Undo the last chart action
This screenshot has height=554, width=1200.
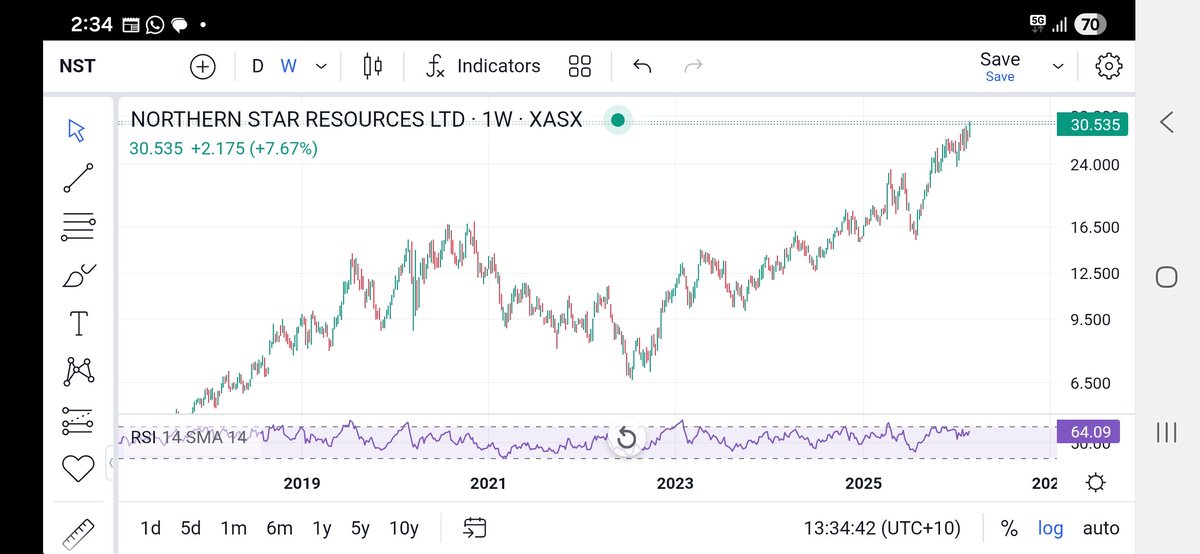click(642, 66)
